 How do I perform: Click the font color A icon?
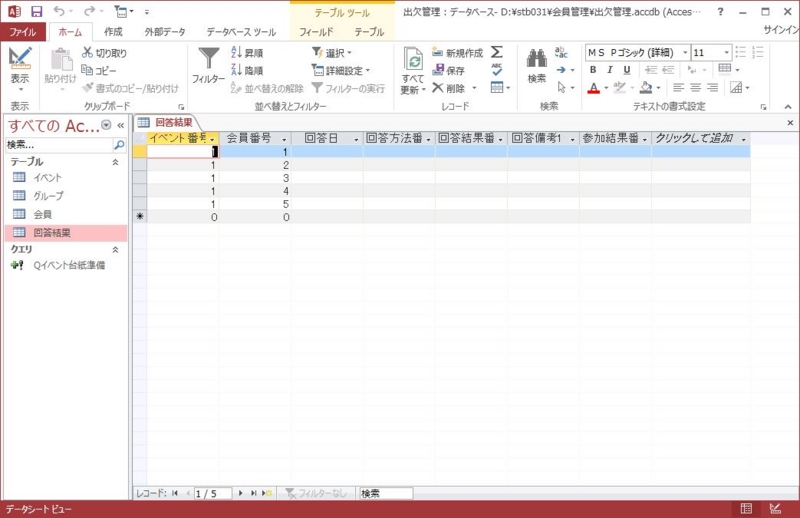(x=593, y=88)
